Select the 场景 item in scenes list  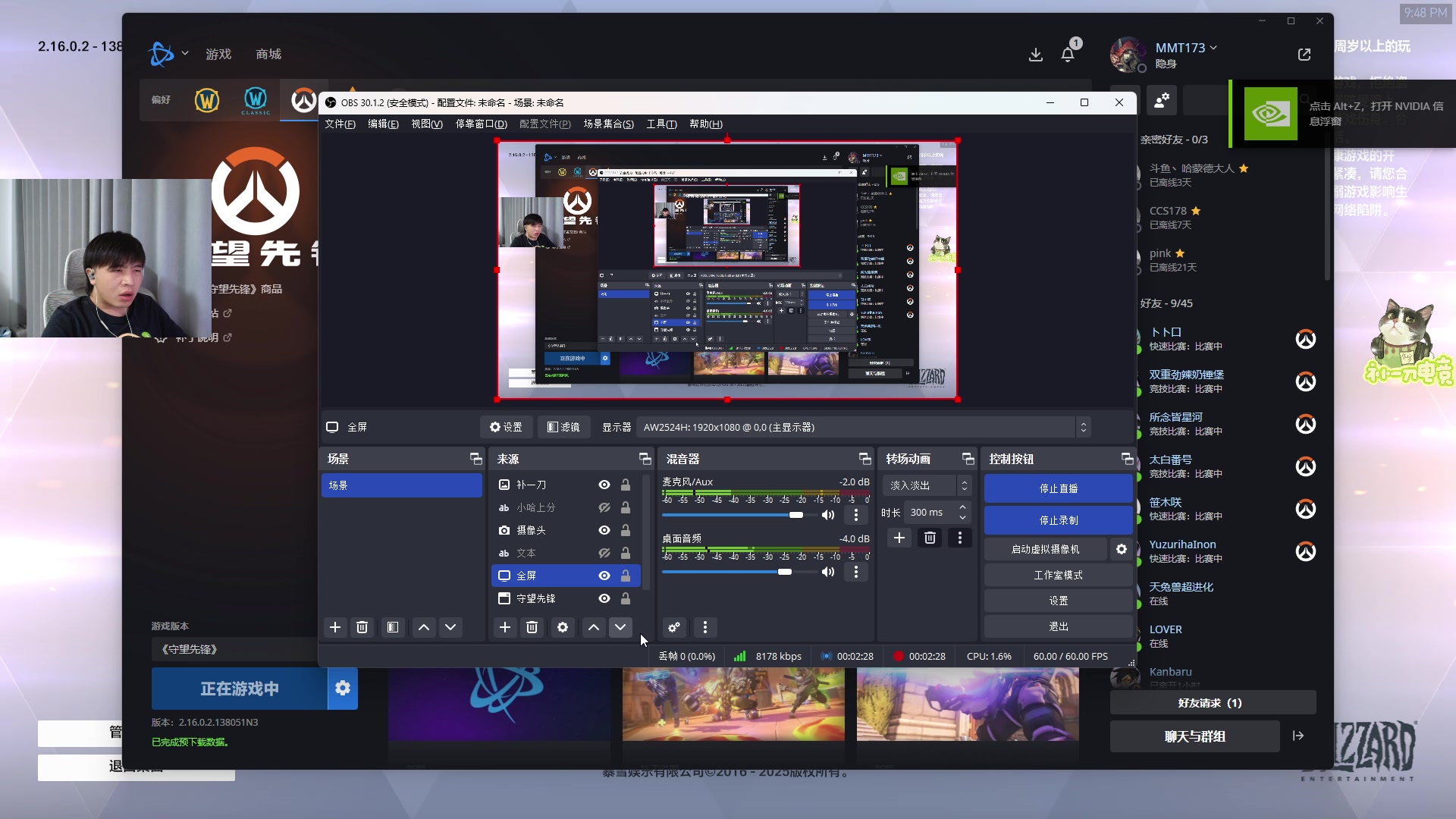coord(402,485)
